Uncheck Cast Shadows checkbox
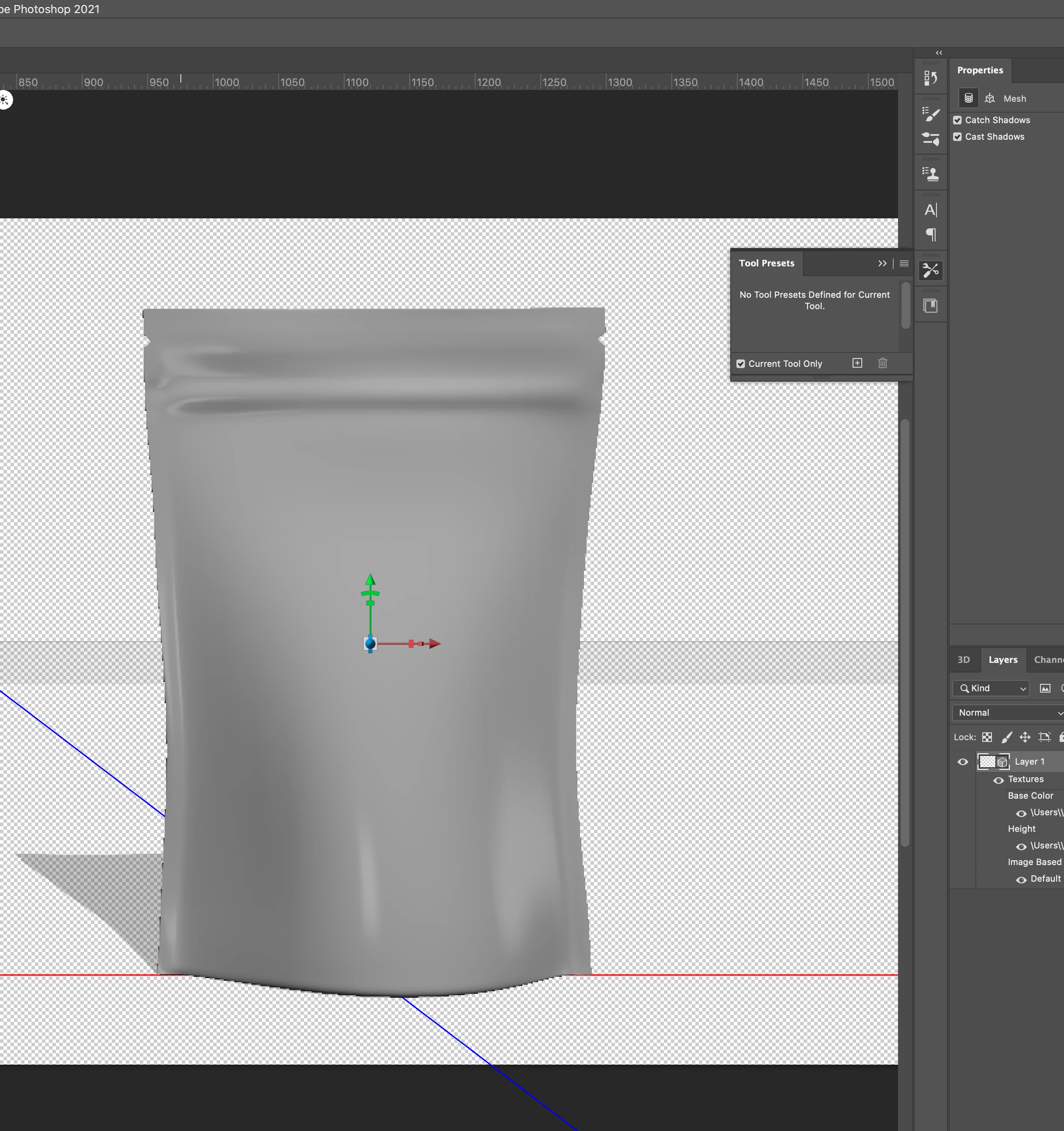 (x=957, y=137)
